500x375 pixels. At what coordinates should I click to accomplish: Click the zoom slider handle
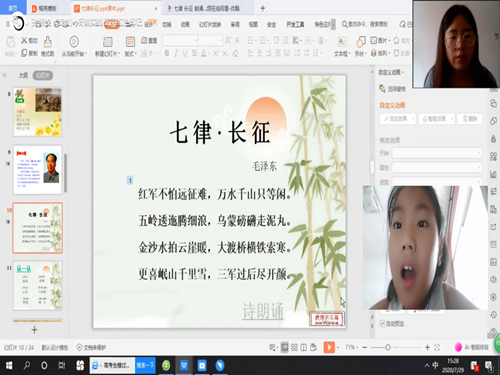388,348
